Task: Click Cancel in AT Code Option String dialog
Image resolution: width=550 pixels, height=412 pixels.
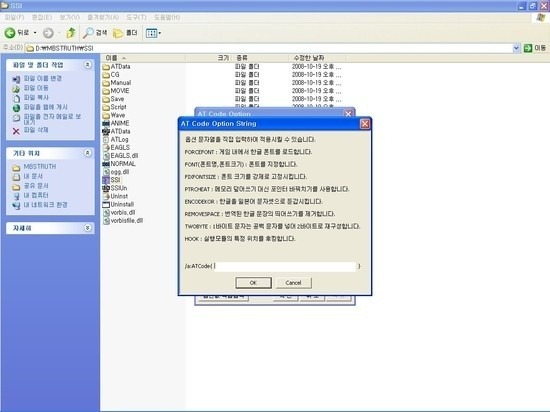Action: pyautogui.click(x=294, y=283)
